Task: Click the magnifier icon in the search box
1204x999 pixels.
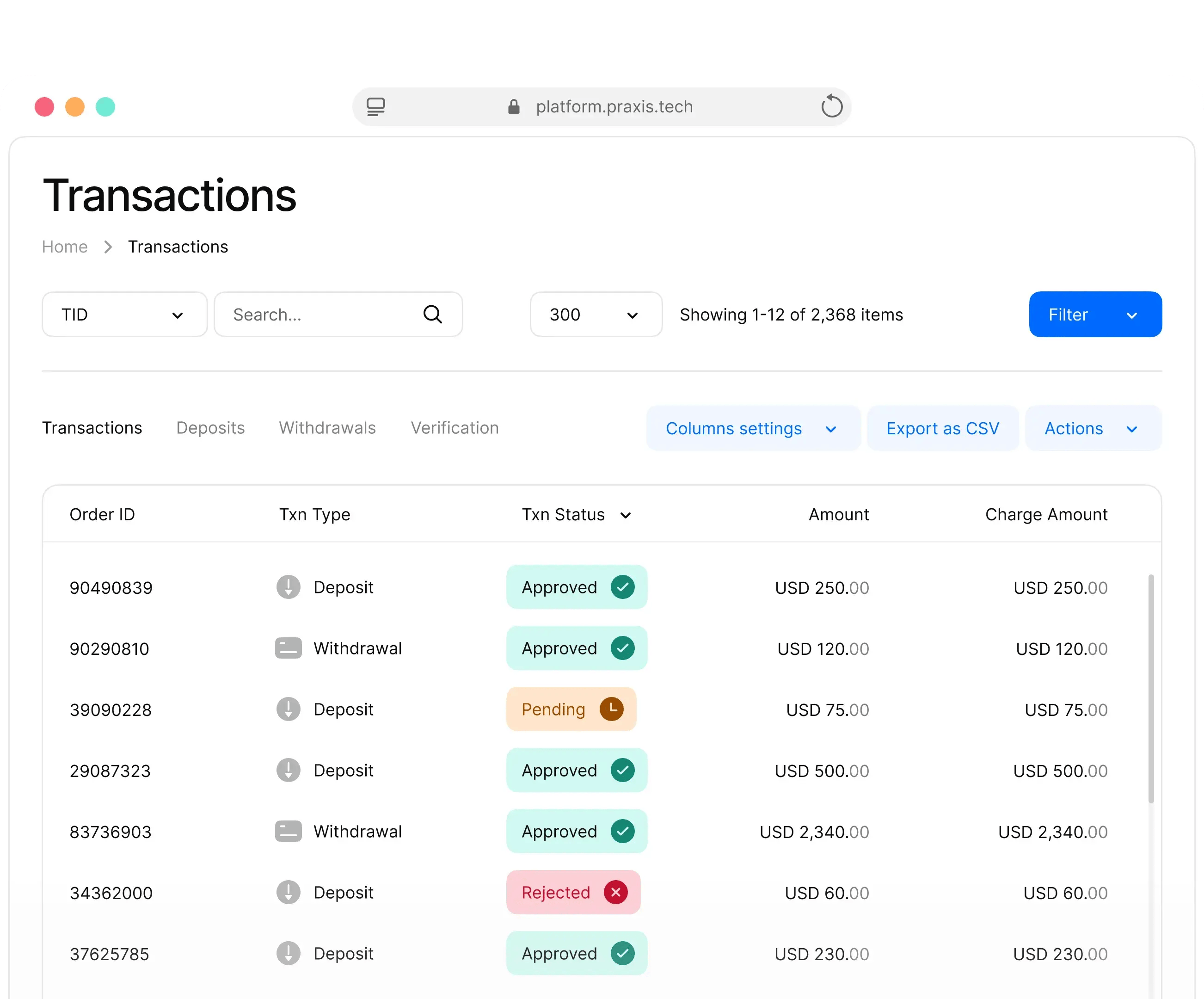Action: click(x=432, y=314)
